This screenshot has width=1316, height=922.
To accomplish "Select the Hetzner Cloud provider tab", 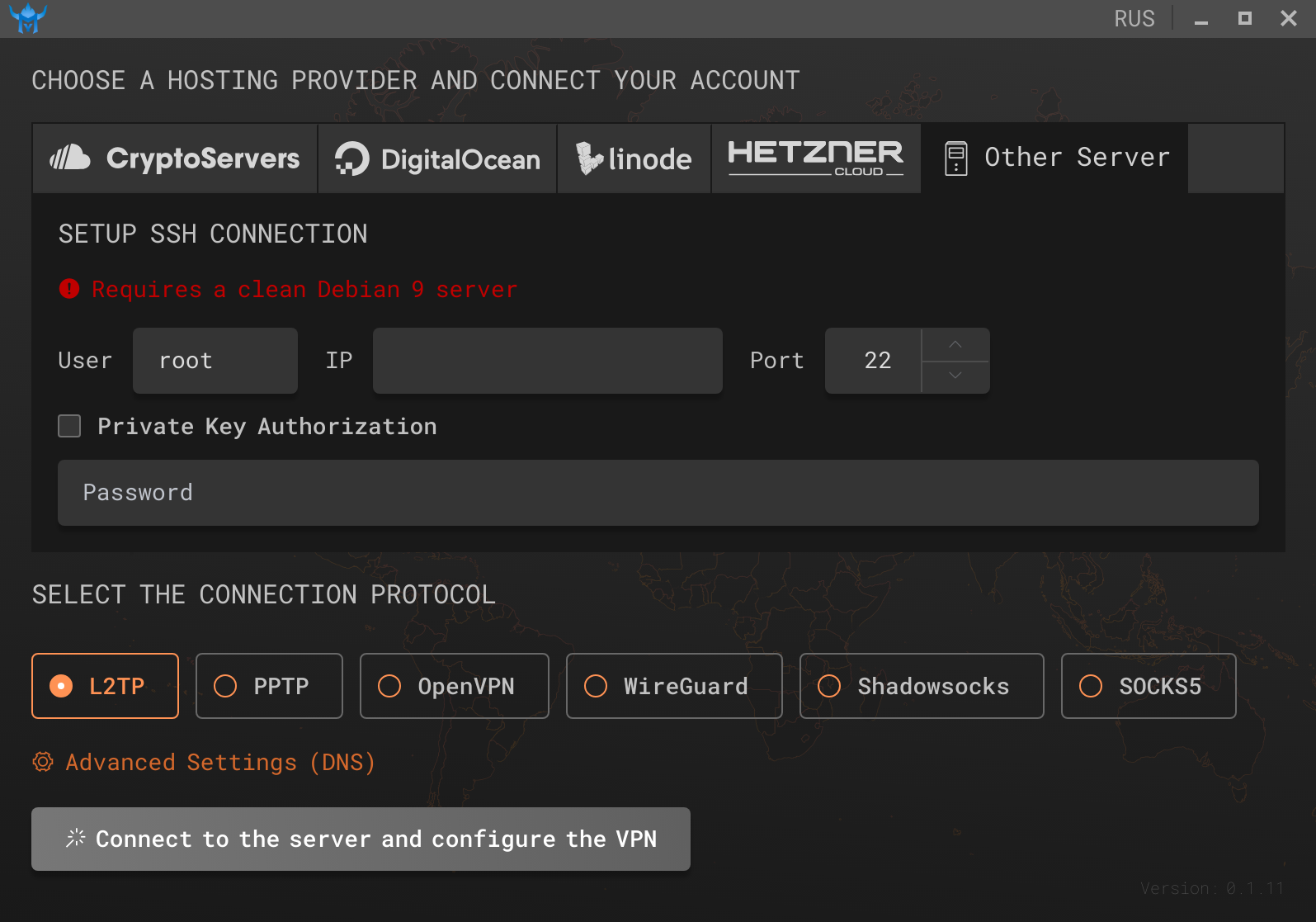I will click(x=816, y=158).
